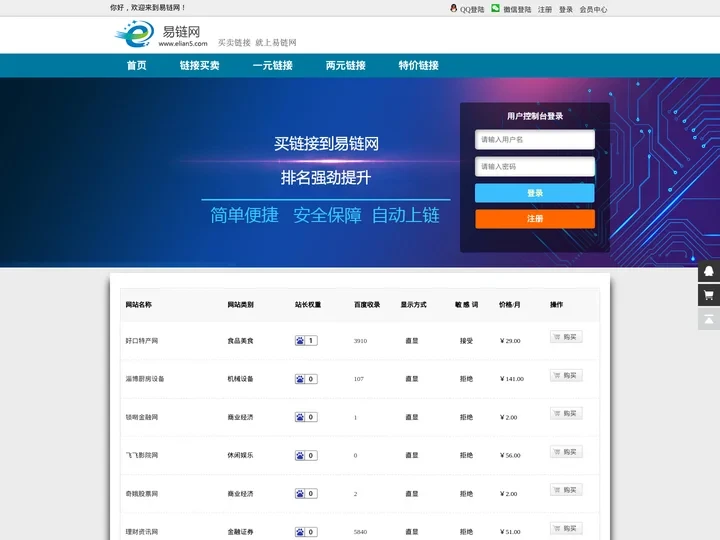Click 购买 button for 好口特产网

[x=566, y=337]
